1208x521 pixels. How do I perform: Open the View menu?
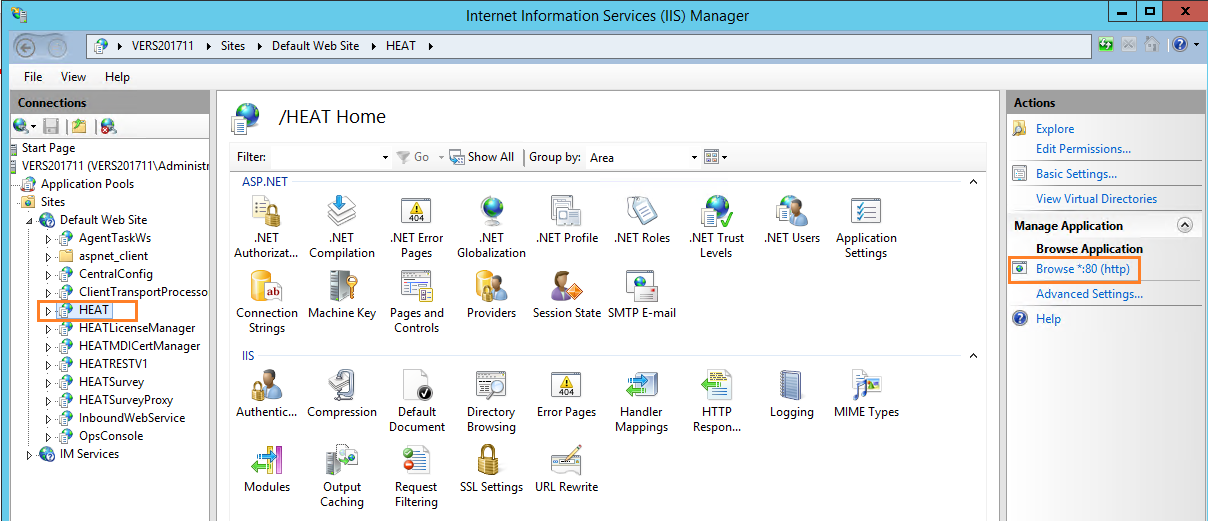(73, 77)
